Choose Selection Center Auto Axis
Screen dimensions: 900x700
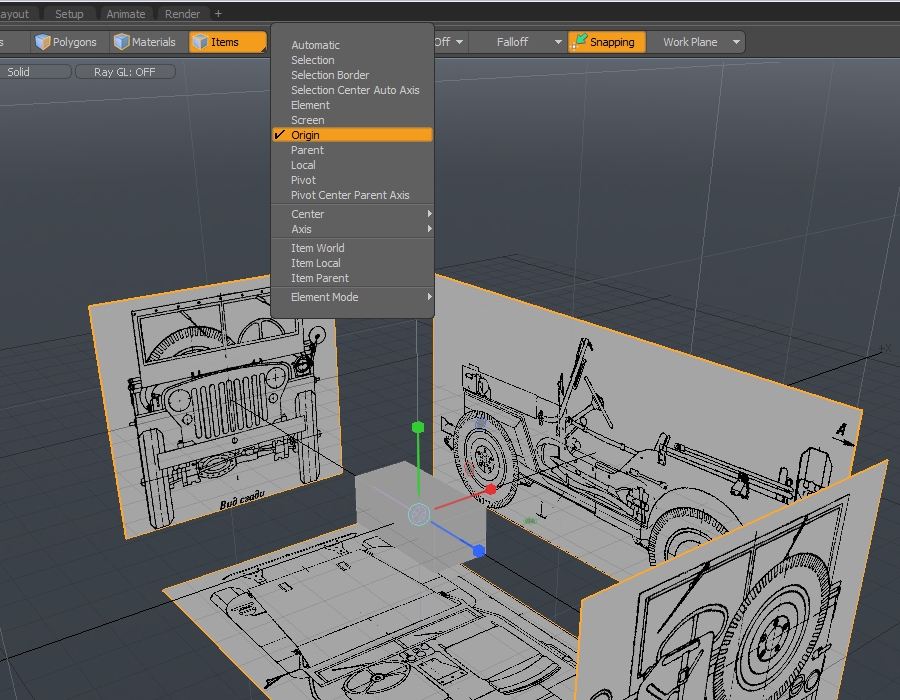(352, 90)
